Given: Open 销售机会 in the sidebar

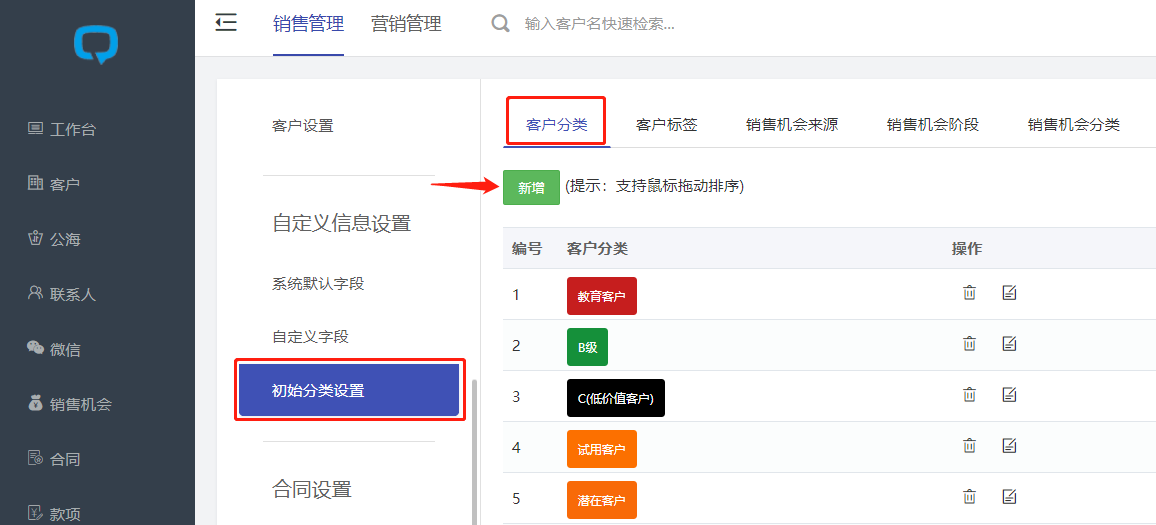Looking at the screenshot, I should tap(69, 404).
